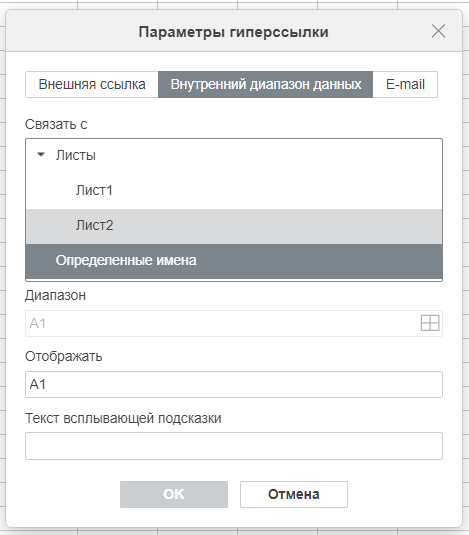Click the Отображать label text
Screen dimensions: 469x535
point(64,357)
